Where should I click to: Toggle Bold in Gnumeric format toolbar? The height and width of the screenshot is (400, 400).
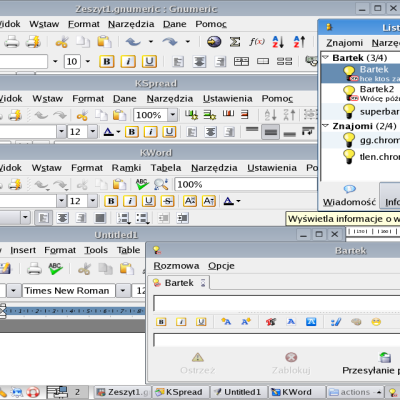coord(107,62)
